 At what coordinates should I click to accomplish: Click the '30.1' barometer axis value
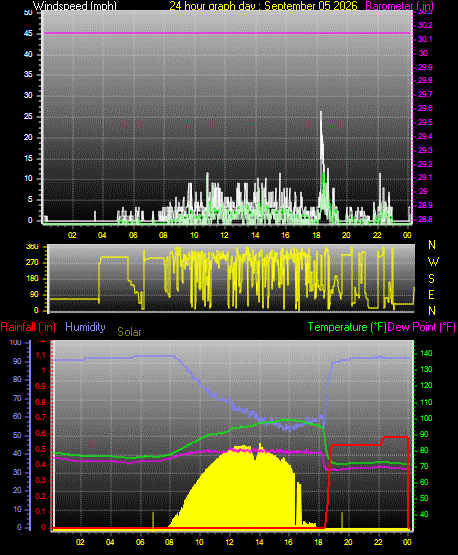coord(425,39)
